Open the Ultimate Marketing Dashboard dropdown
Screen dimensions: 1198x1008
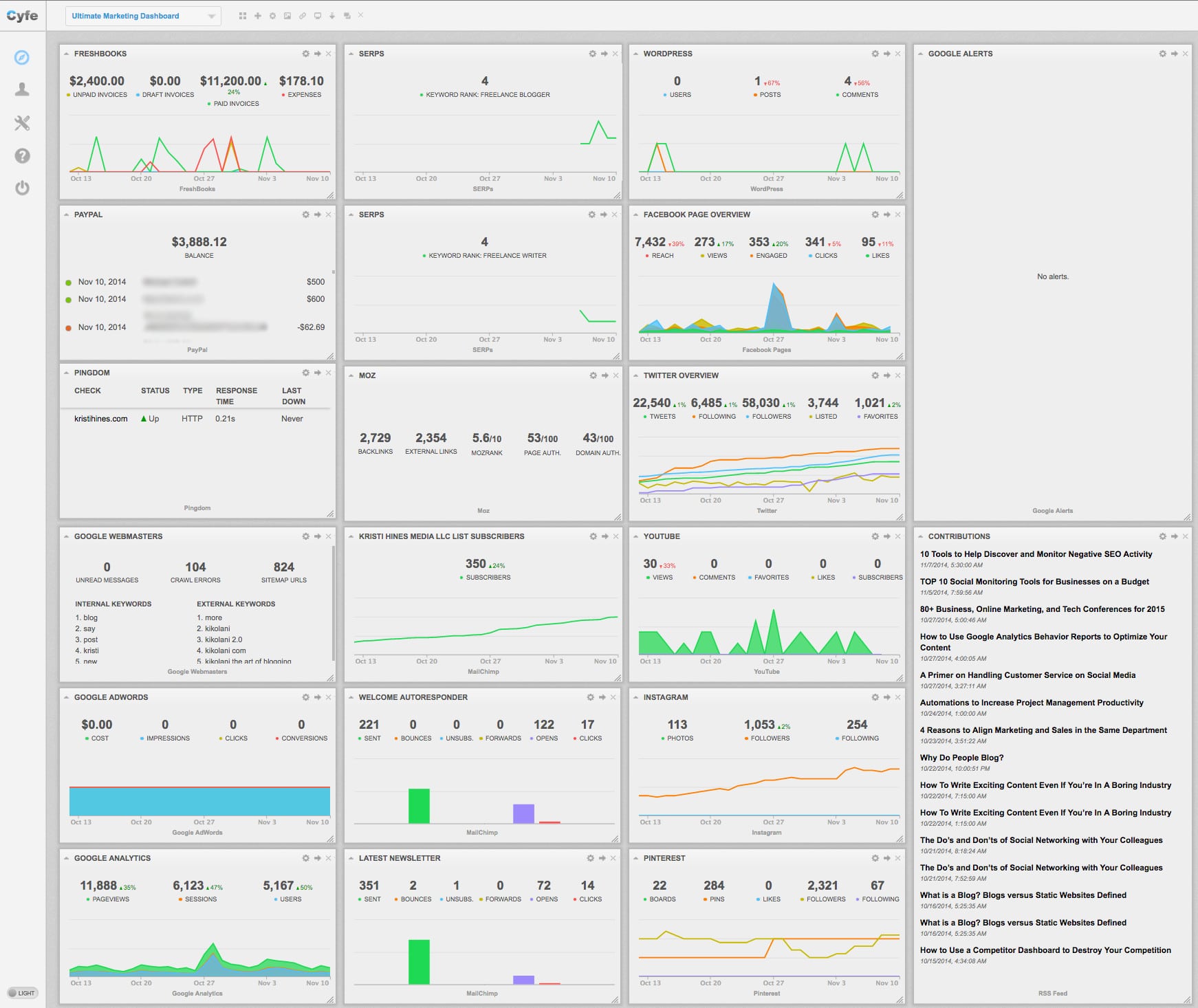(143, 16)
